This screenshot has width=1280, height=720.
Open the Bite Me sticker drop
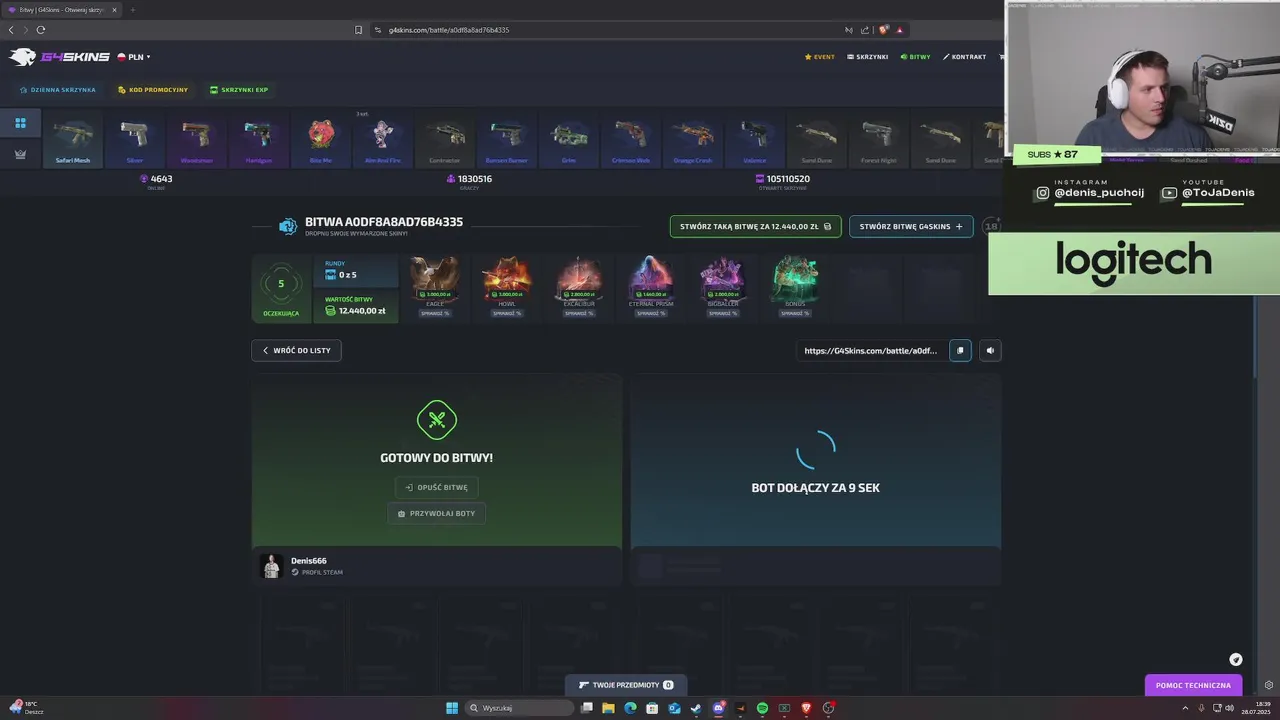tap(321, 140)
